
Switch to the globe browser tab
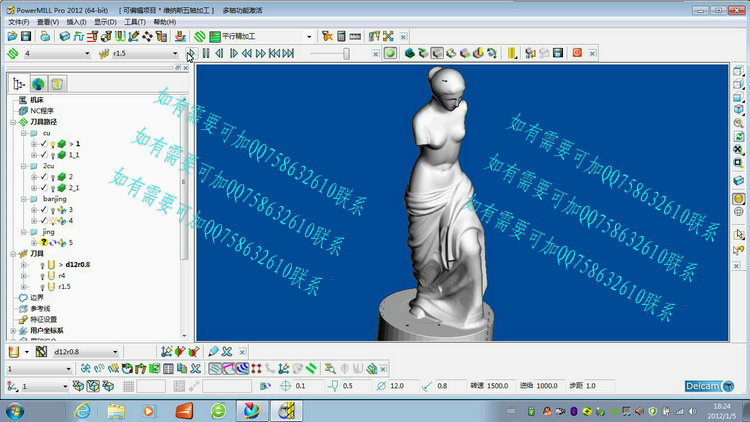click(x=38, y=84)
